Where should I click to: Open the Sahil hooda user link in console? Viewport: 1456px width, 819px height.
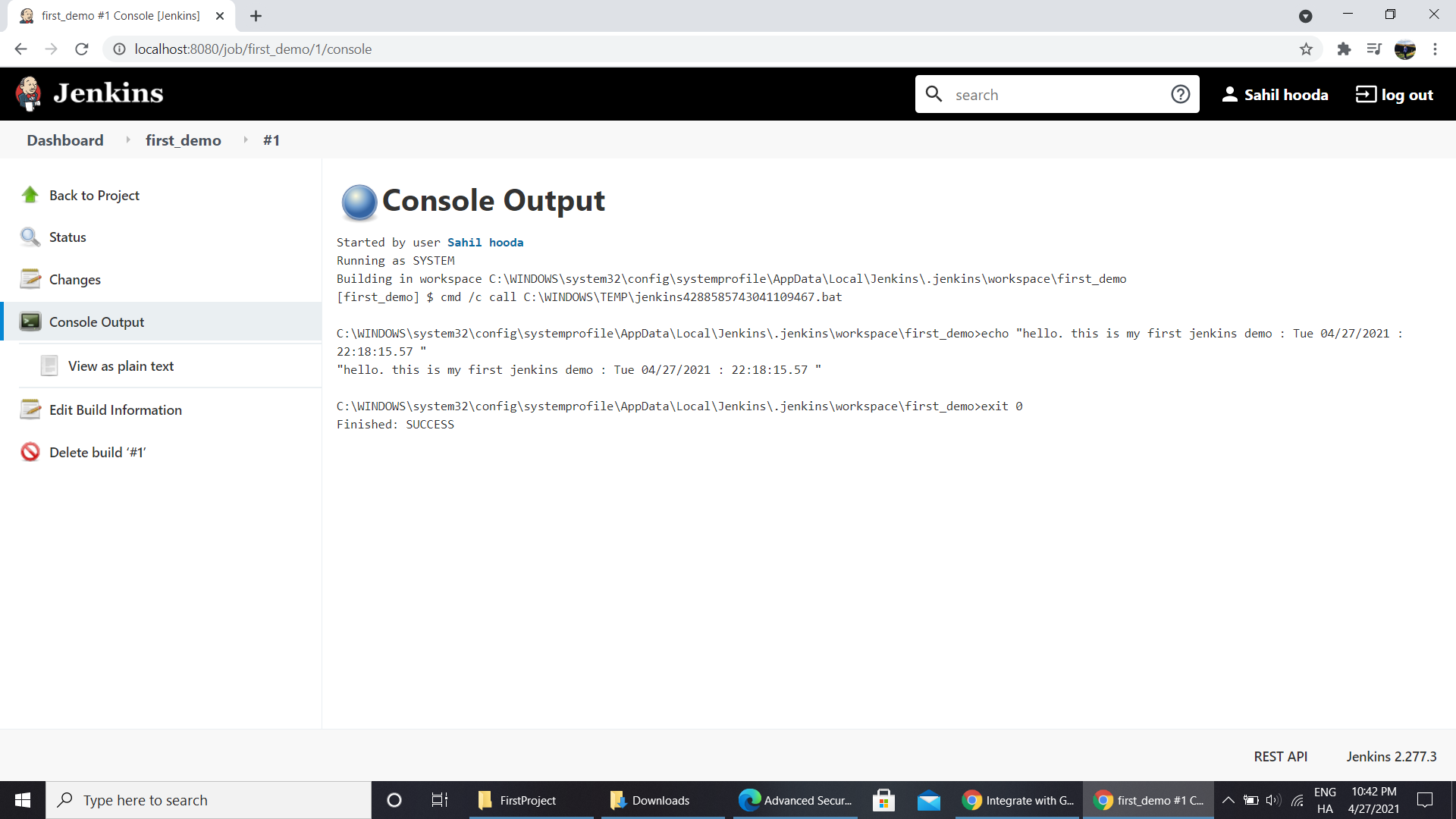tap(485, 243)
